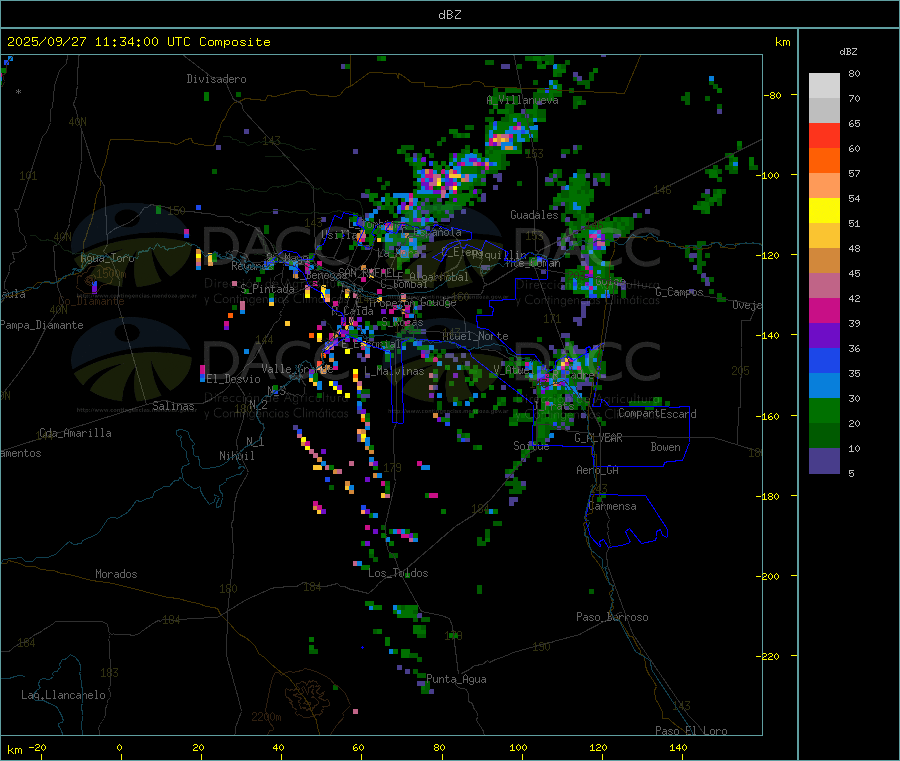Click the G_Campos location label

point(680,292)
